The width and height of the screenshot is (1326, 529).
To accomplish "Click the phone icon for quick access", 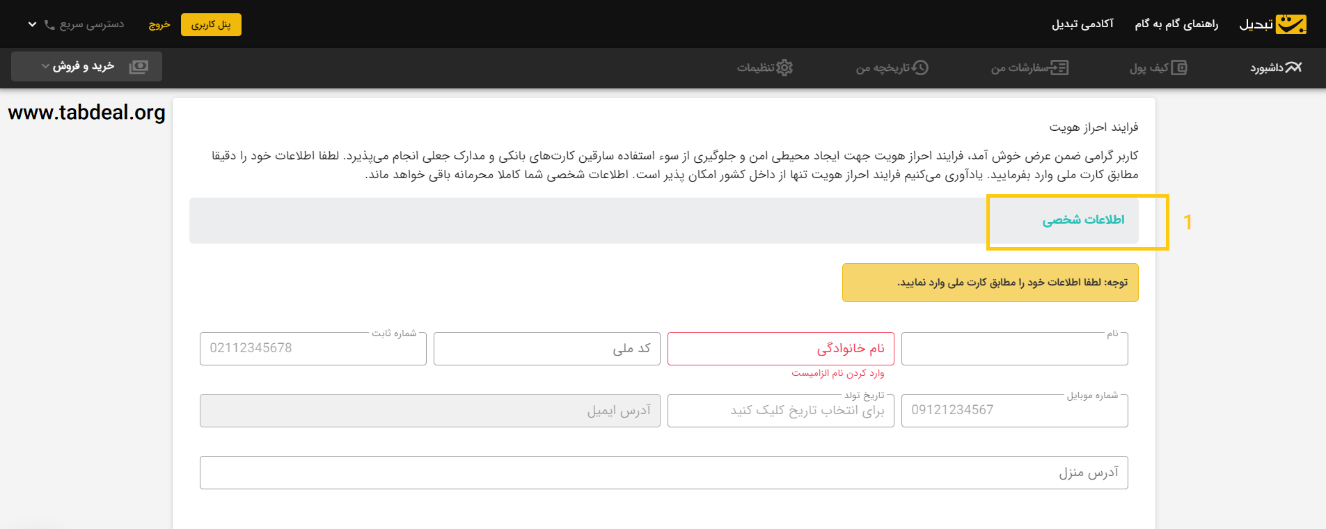I will coord(49,24).
